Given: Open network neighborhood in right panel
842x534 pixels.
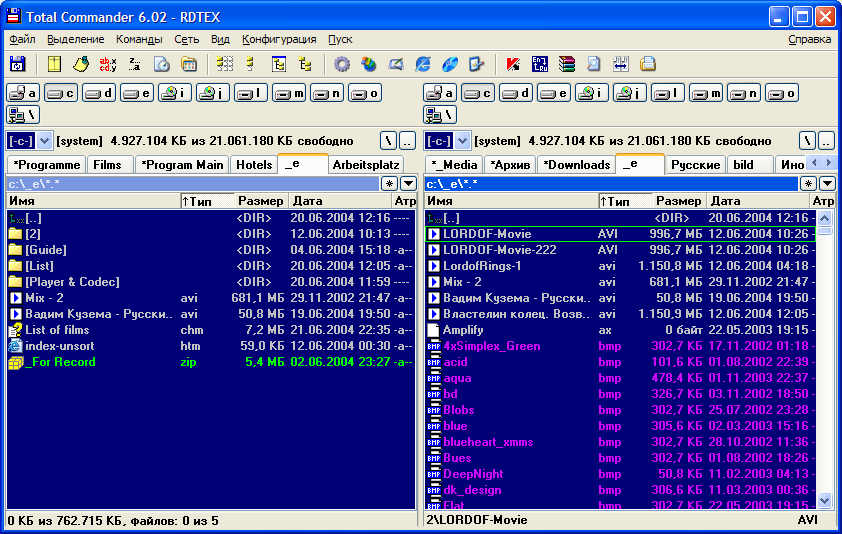Looking at the screenshot, I should click(440, 114).
